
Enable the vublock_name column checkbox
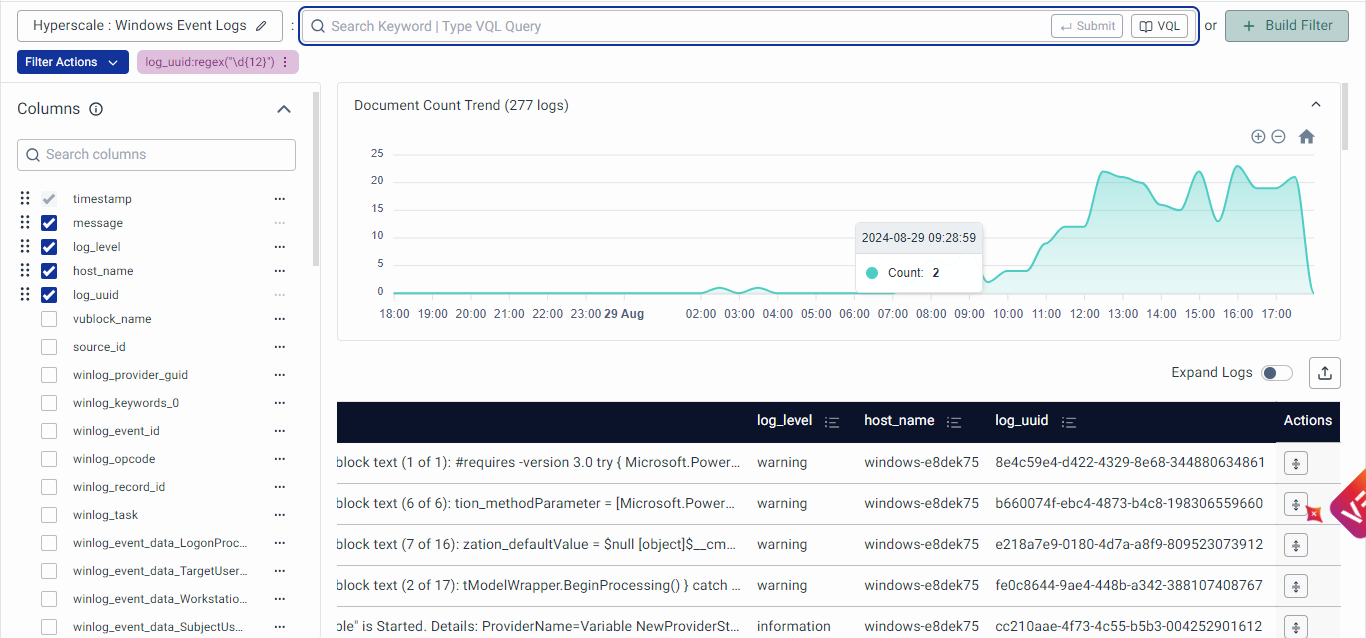tap(49, 319)
